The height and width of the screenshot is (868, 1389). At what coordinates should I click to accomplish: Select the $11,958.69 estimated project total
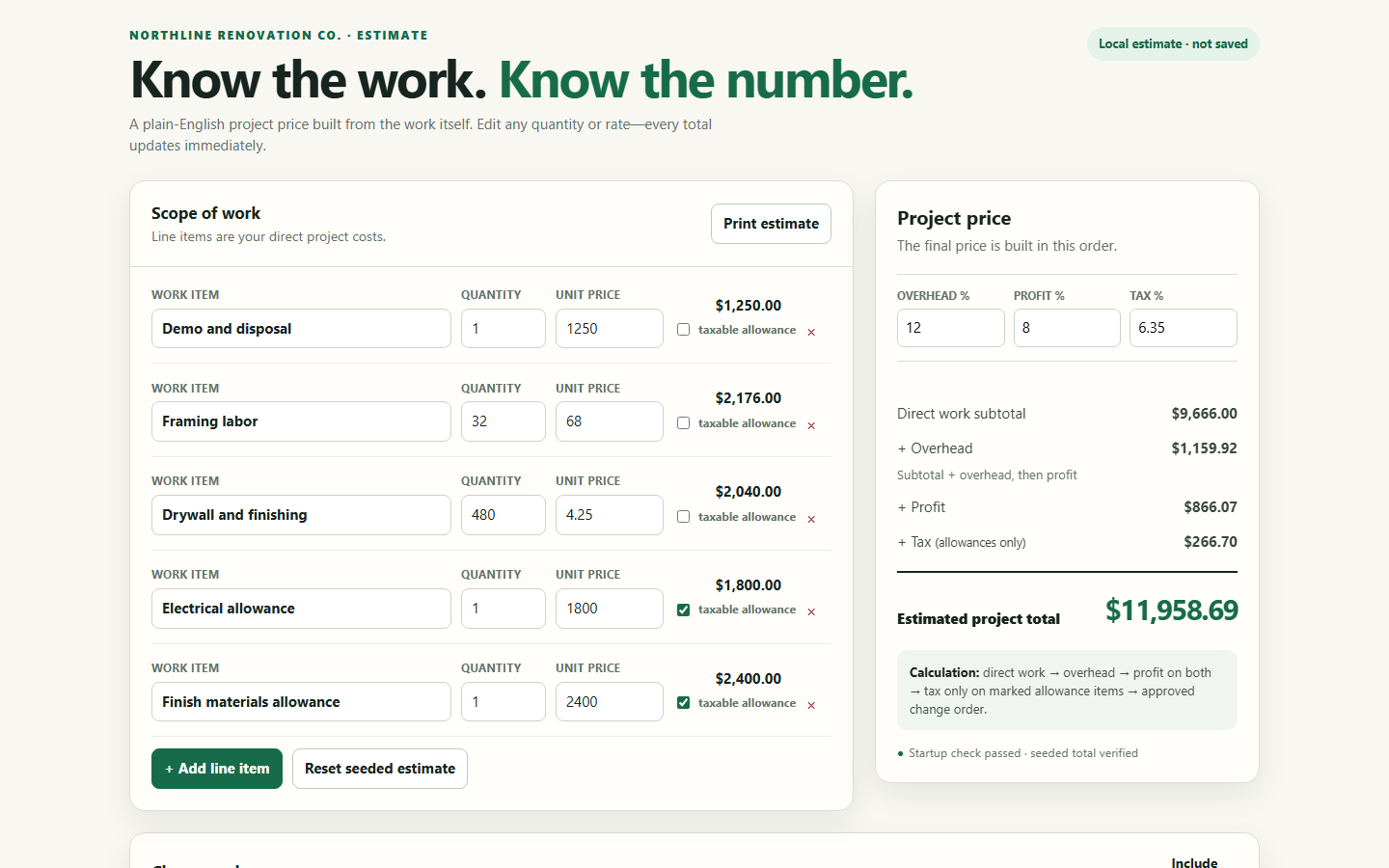pos(1172,610)
